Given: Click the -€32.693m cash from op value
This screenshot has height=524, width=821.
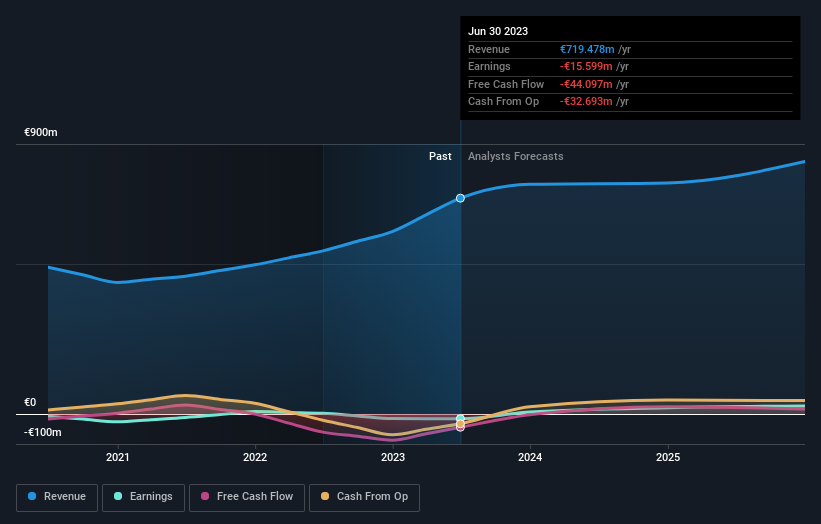Looking at the screenshot, I should (x=586, y=102).
